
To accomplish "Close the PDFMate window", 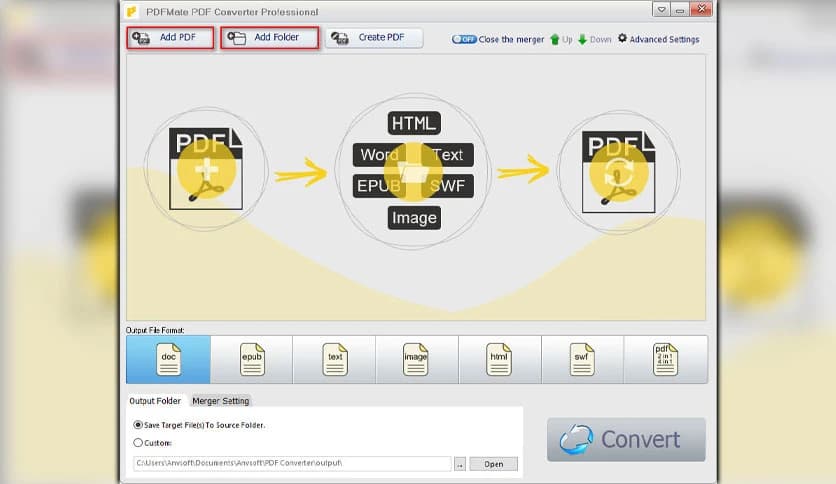I will pyautogui.click(x=701, y=9).
